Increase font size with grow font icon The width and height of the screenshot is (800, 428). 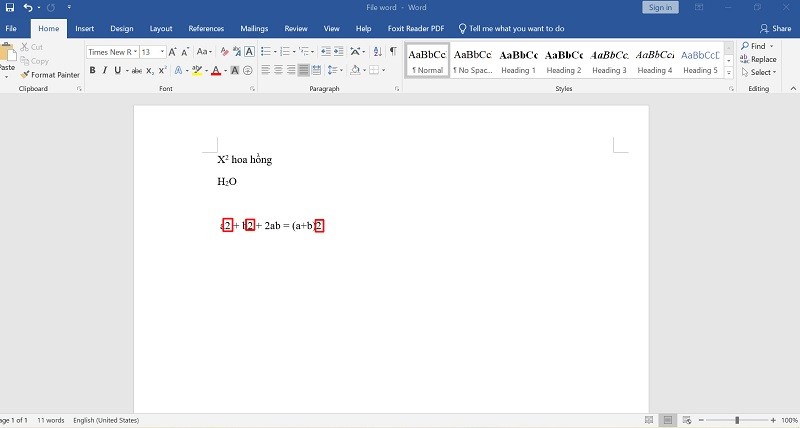[x=172, y=52]
